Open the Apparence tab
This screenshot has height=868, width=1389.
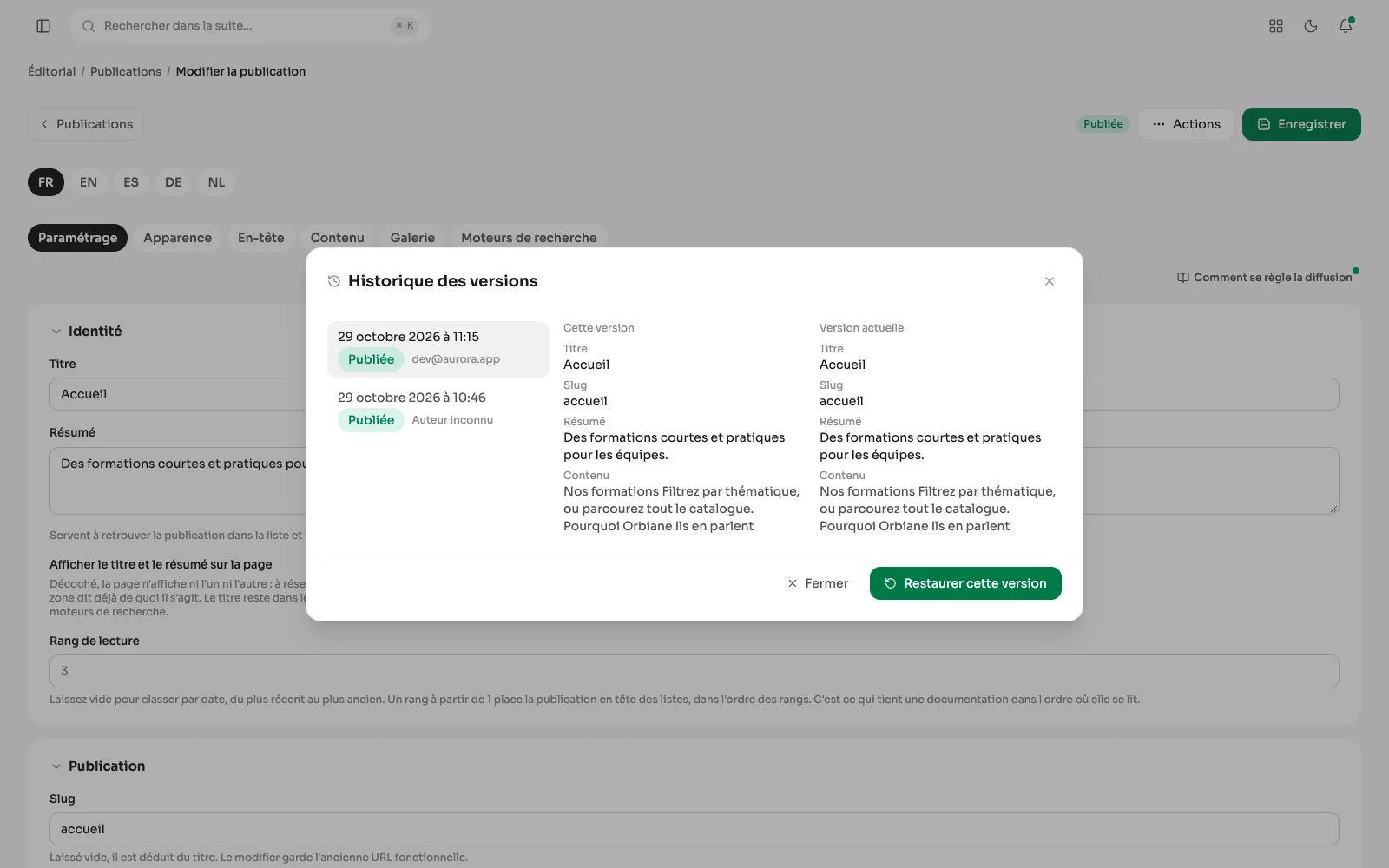(178, 238)
